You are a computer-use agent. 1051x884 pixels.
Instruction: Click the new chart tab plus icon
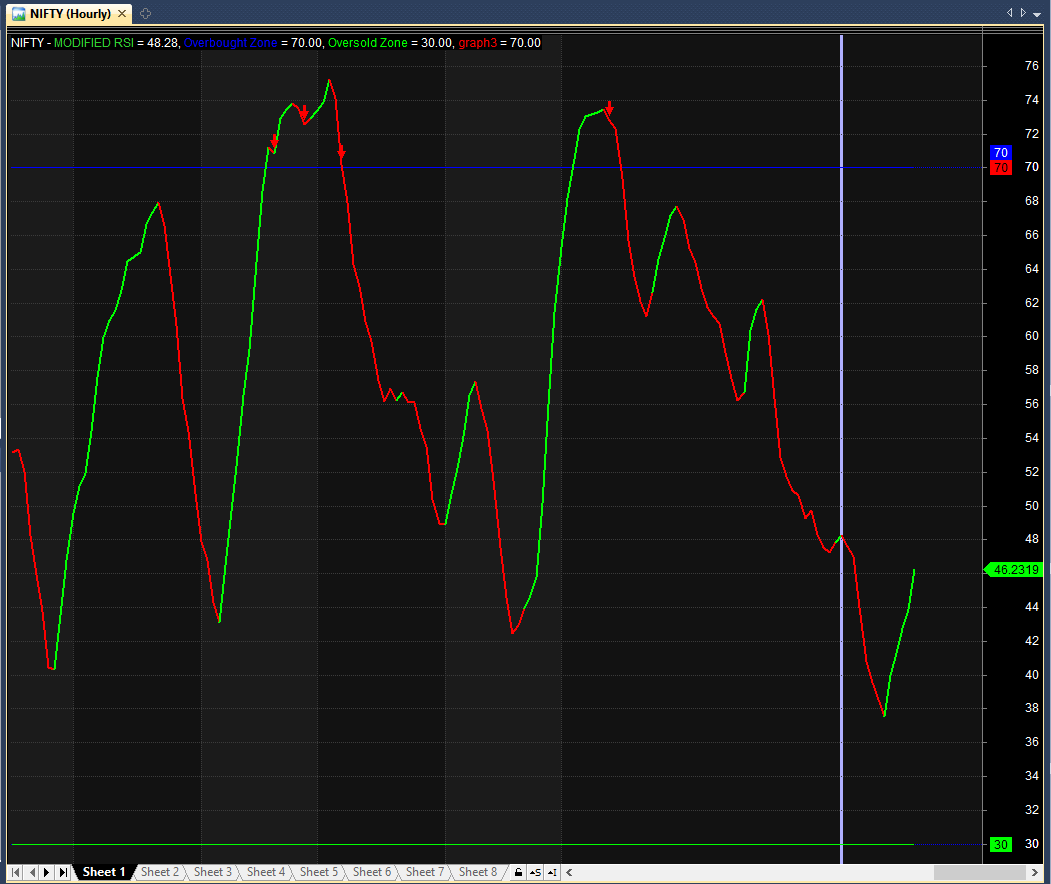145,13
